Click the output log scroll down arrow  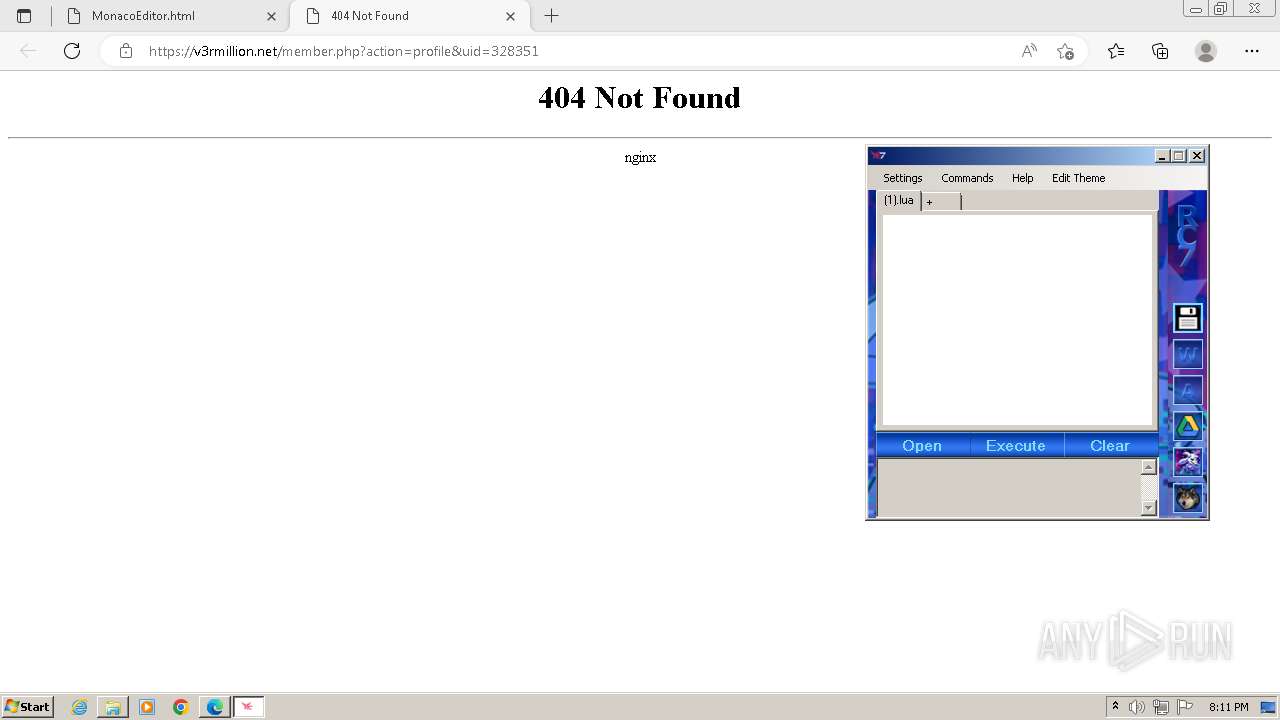1148,508
